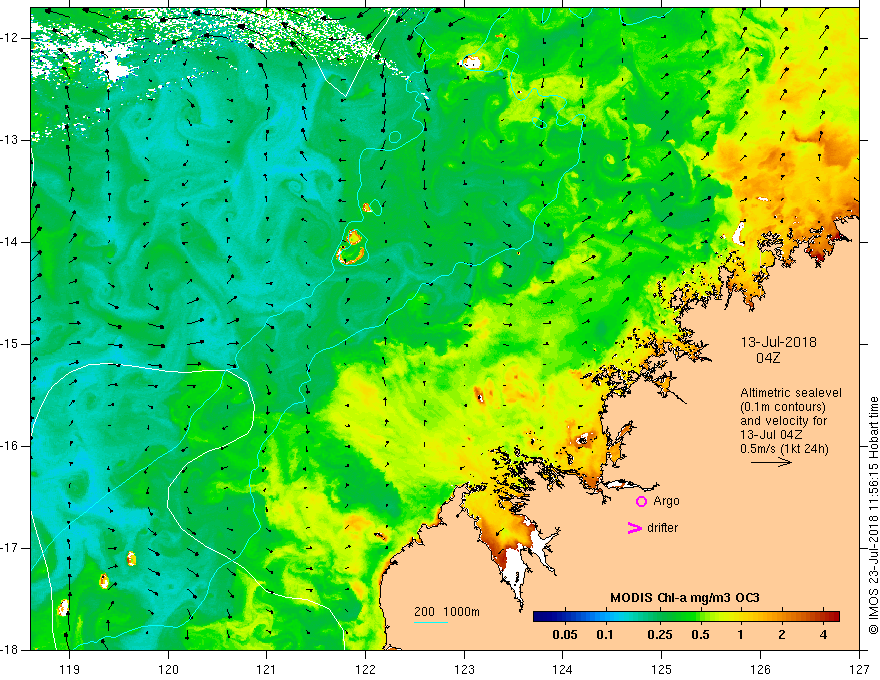
Task: Click latitude axis label "-16"
Action: coord(10,446)
